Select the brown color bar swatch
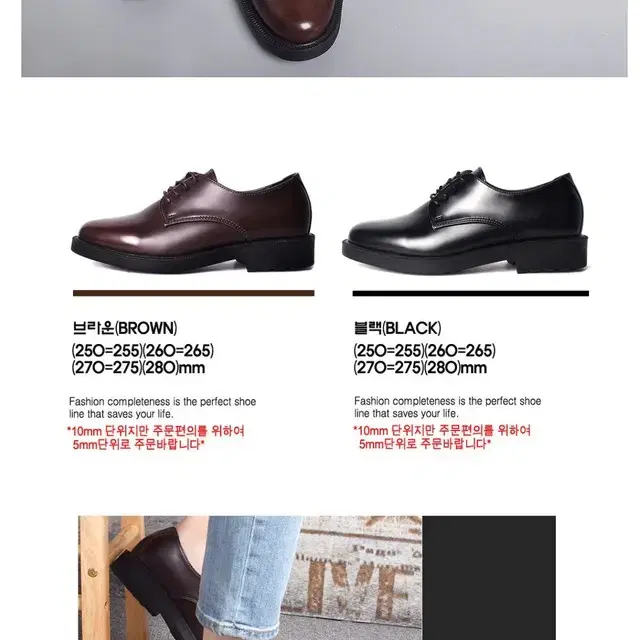 193,293
